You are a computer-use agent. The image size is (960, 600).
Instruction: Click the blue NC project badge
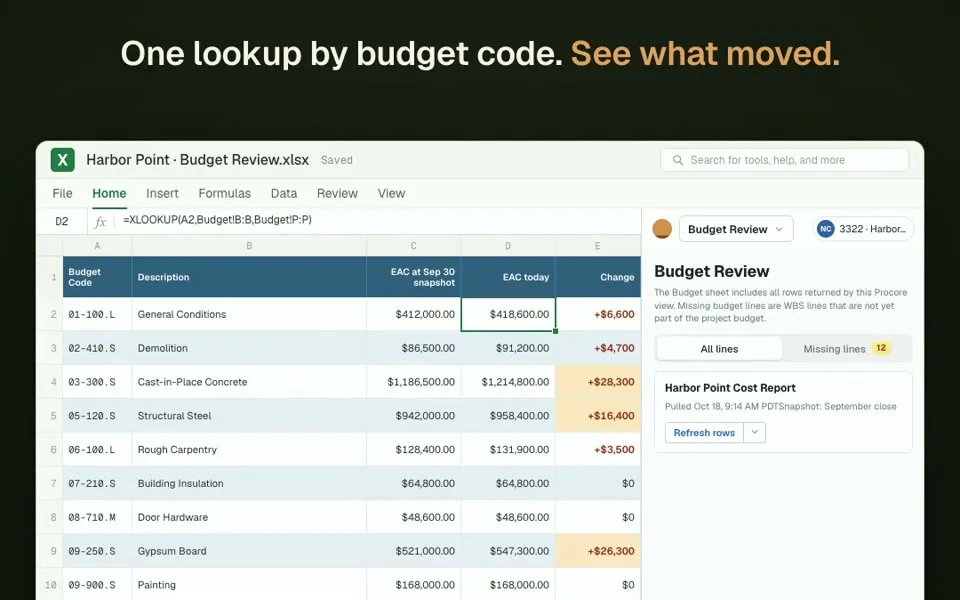826,229
